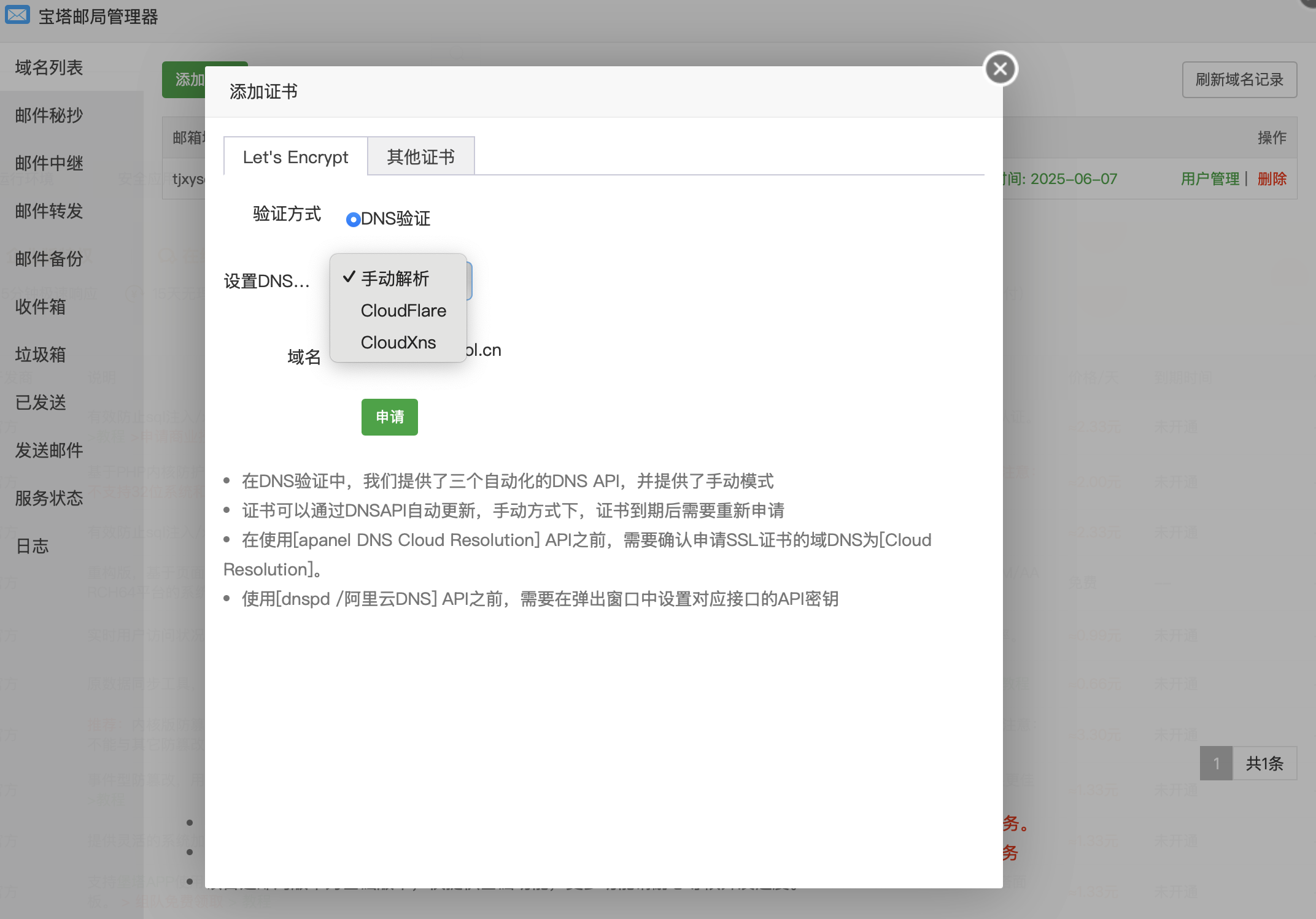
Task: Choose 手动解析 from the DNS dropdown
Action: pyautogui.click(x=398, y=279)
